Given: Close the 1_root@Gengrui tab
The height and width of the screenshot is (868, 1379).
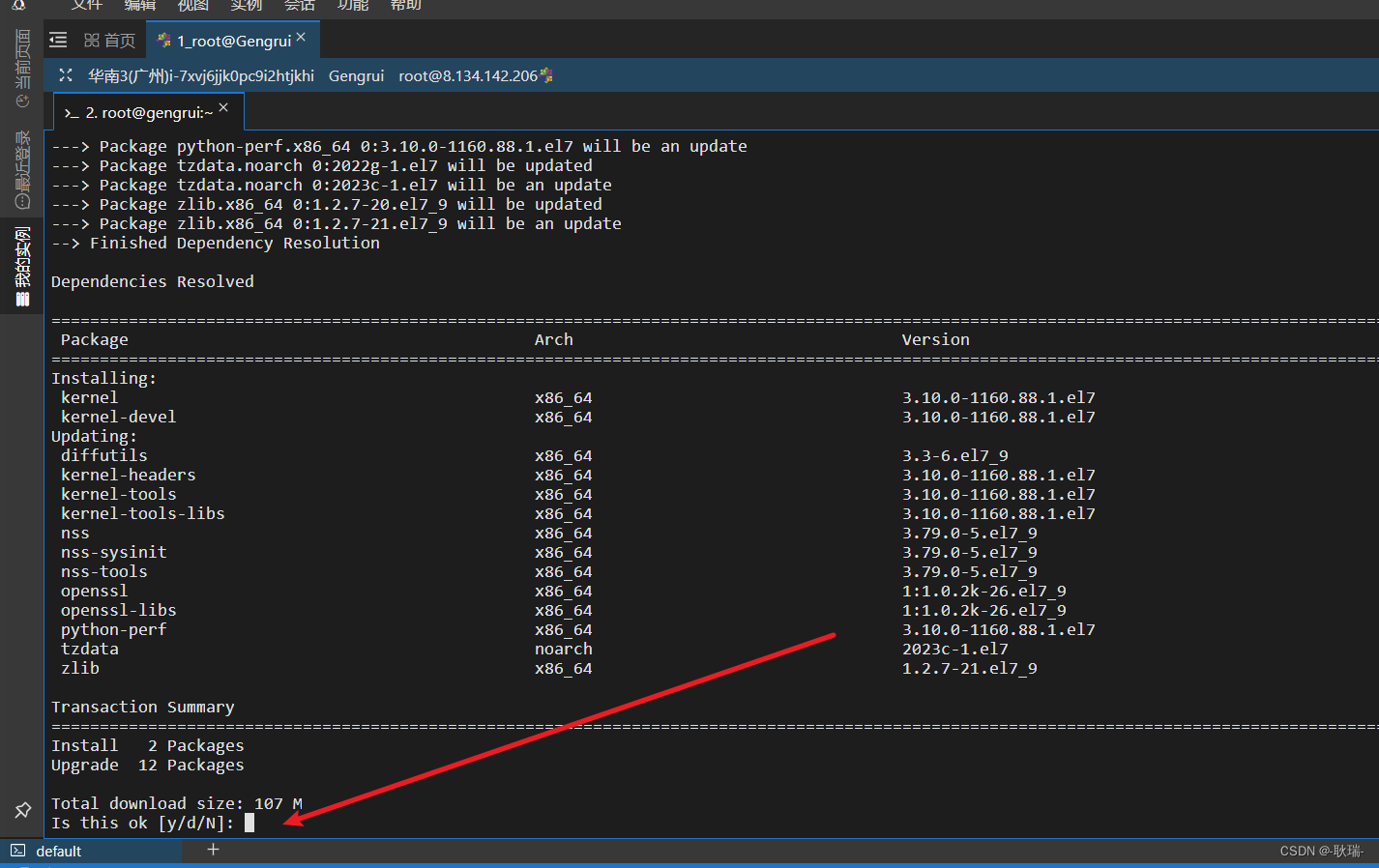Looking at the screenshot, I should 301,38.
